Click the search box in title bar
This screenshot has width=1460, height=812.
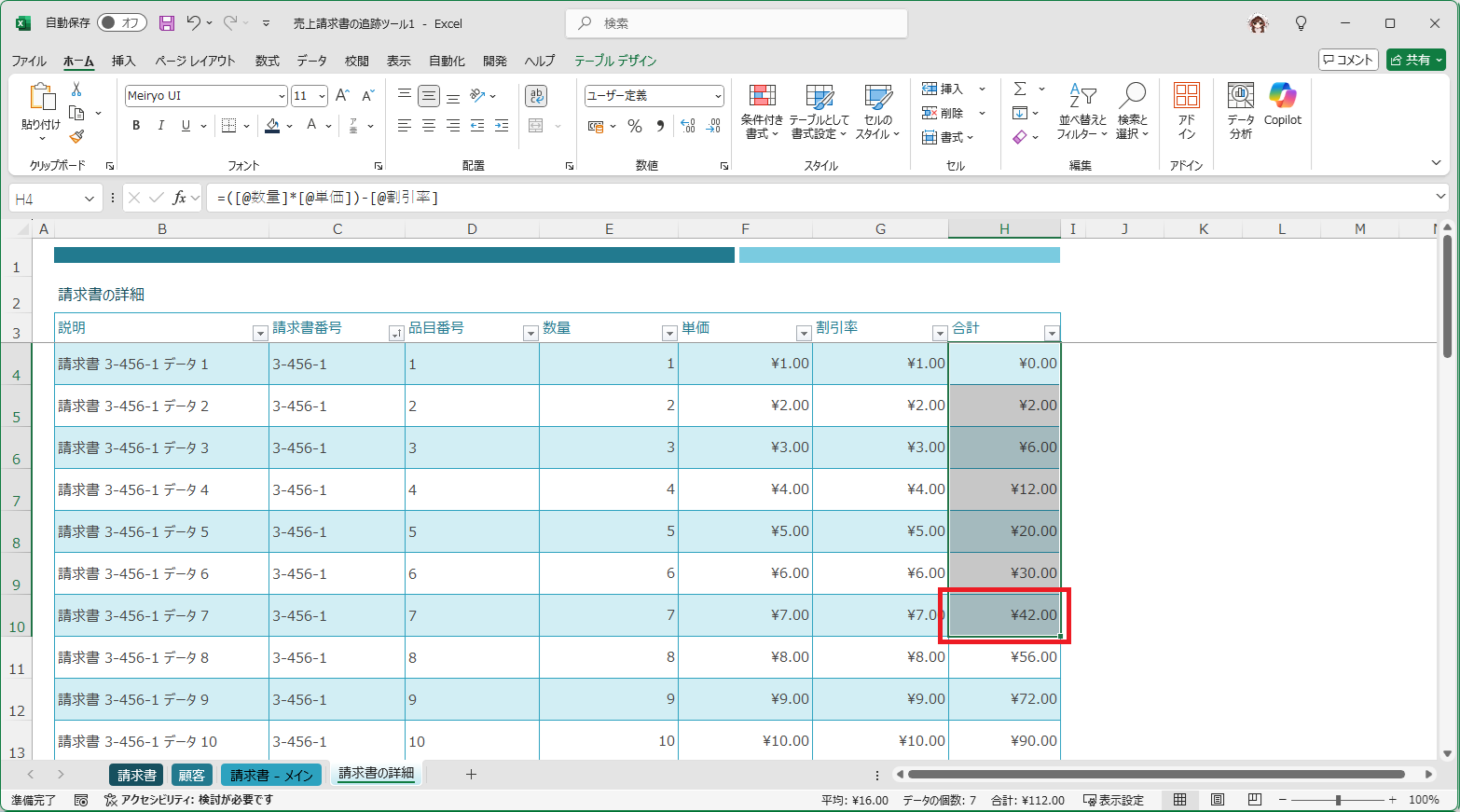point(737,23)
